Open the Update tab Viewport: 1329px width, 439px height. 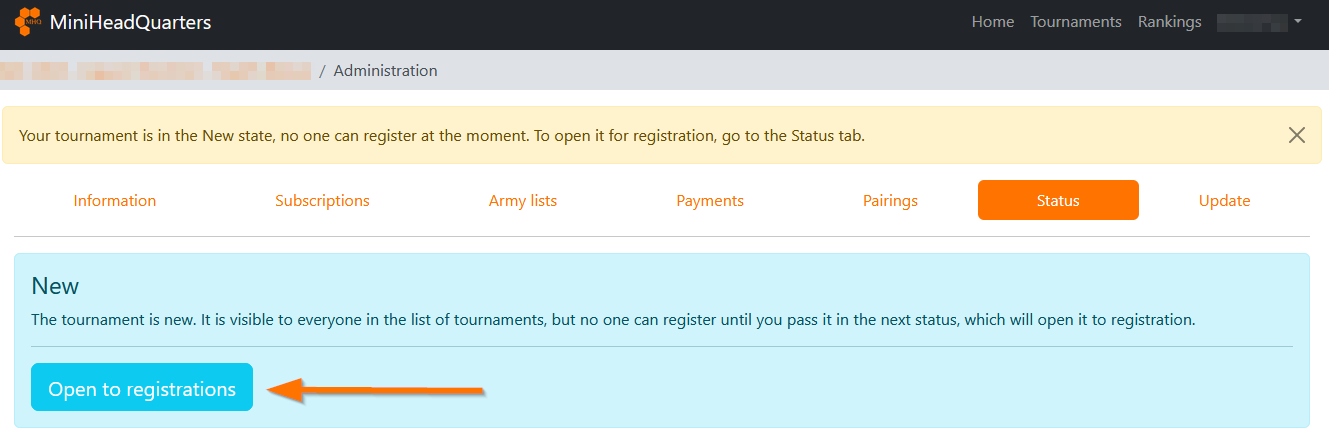point(1224,200)
